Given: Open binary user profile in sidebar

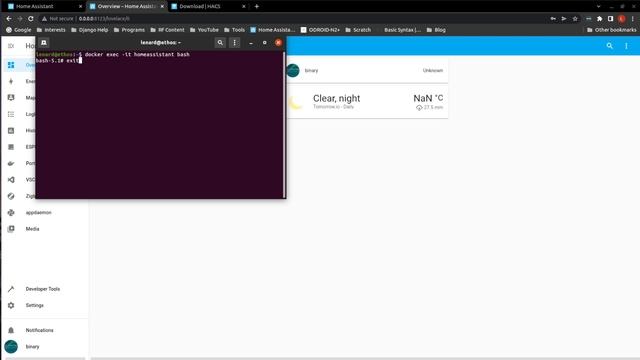Looking at the screenshot, I should [x=45, y=347].
